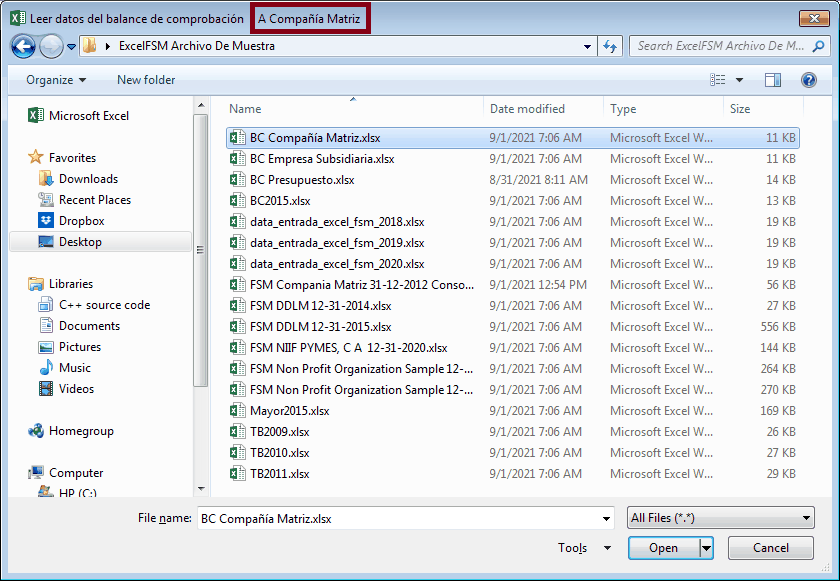The width and height of the screenshot is (840, 581).
Task: Select file BC Compañía Matriz.xlsx
Action: point(513,138)
